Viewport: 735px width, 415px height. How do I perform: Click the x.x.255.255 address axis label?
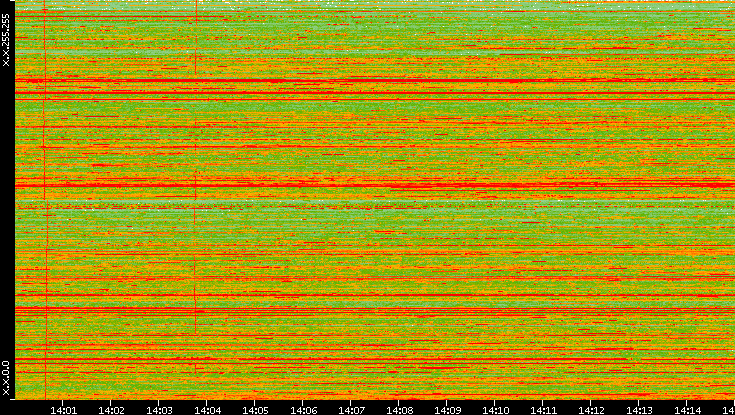click(x=6, y=40)
